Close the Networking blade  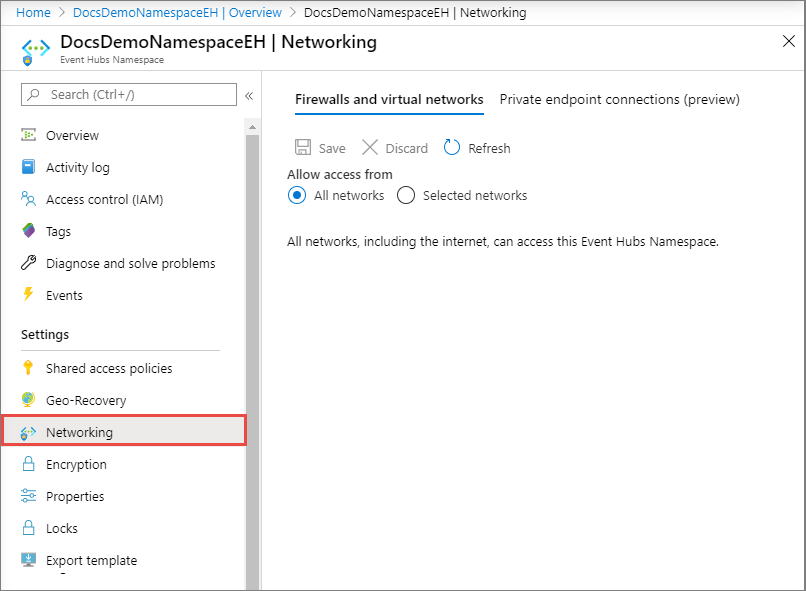point(789,41)
